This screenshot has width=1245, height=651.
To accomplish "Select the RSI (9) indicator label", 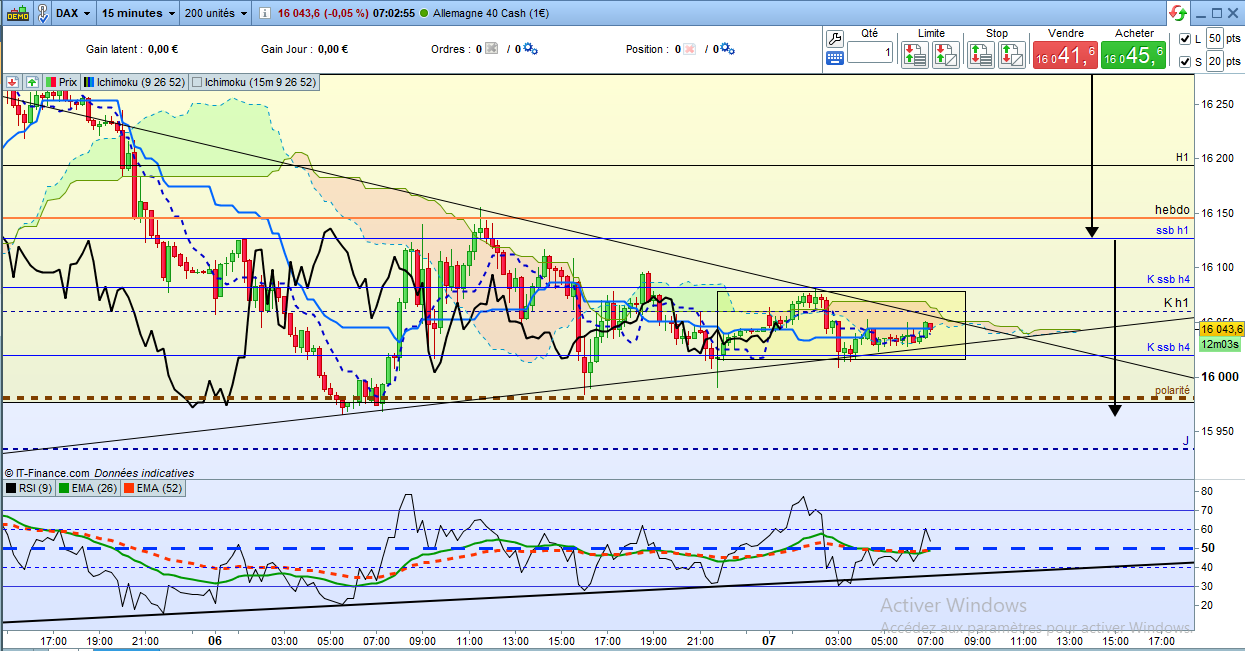I will pyautogui.click(x=29, y=488).
